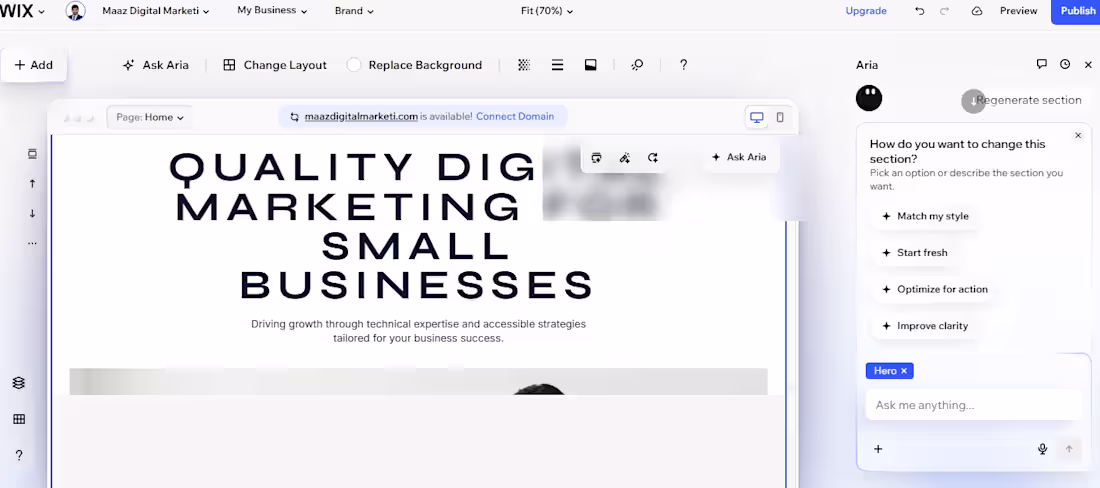The height and width of the screenshot is (488, 1100).
Task: Click the section quick-edit icon in left rail
Action: click(32, 154)
